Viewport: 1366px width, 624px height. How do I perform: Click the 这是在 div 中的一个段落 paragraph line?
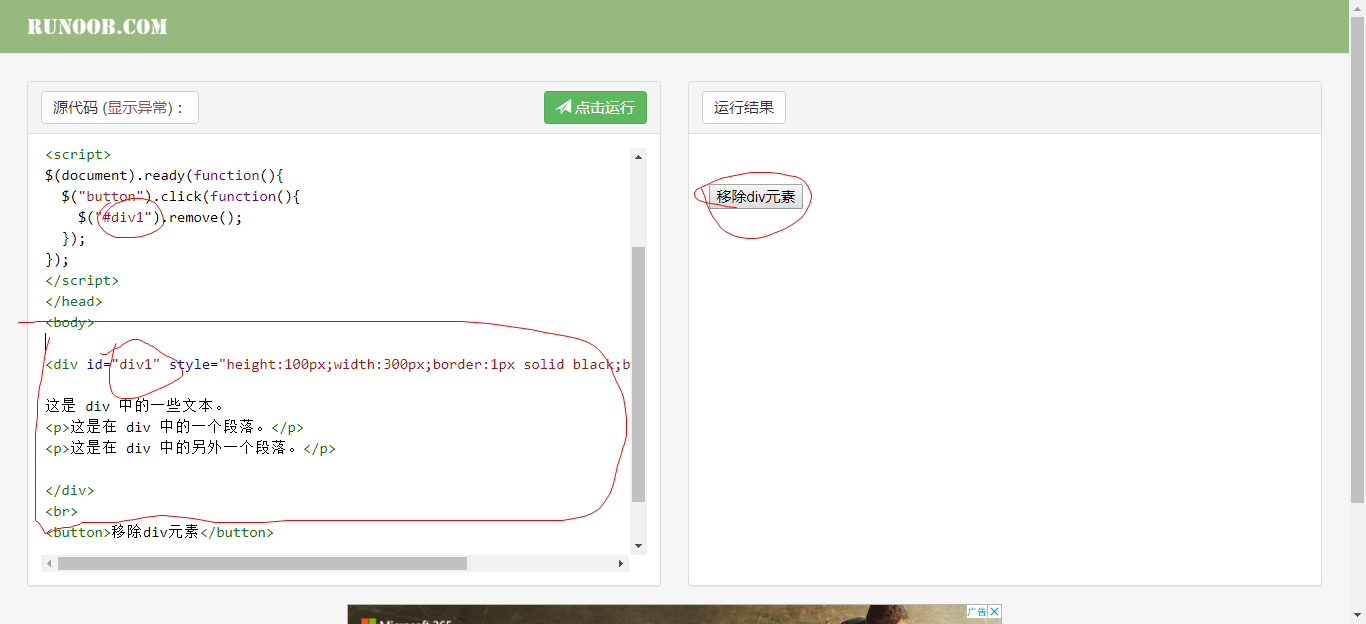coord(174,428)
